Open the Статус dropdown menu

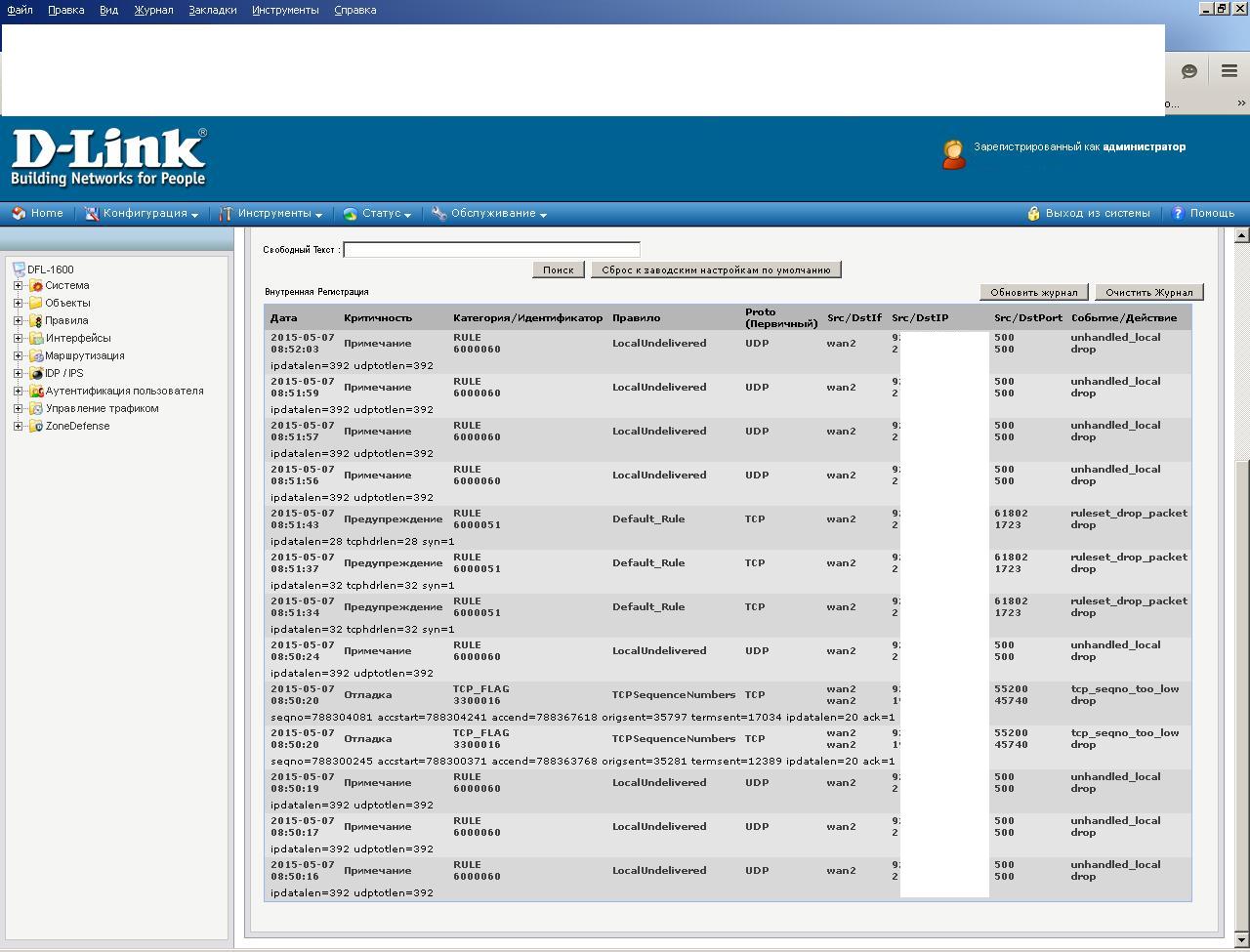point(377,213)
